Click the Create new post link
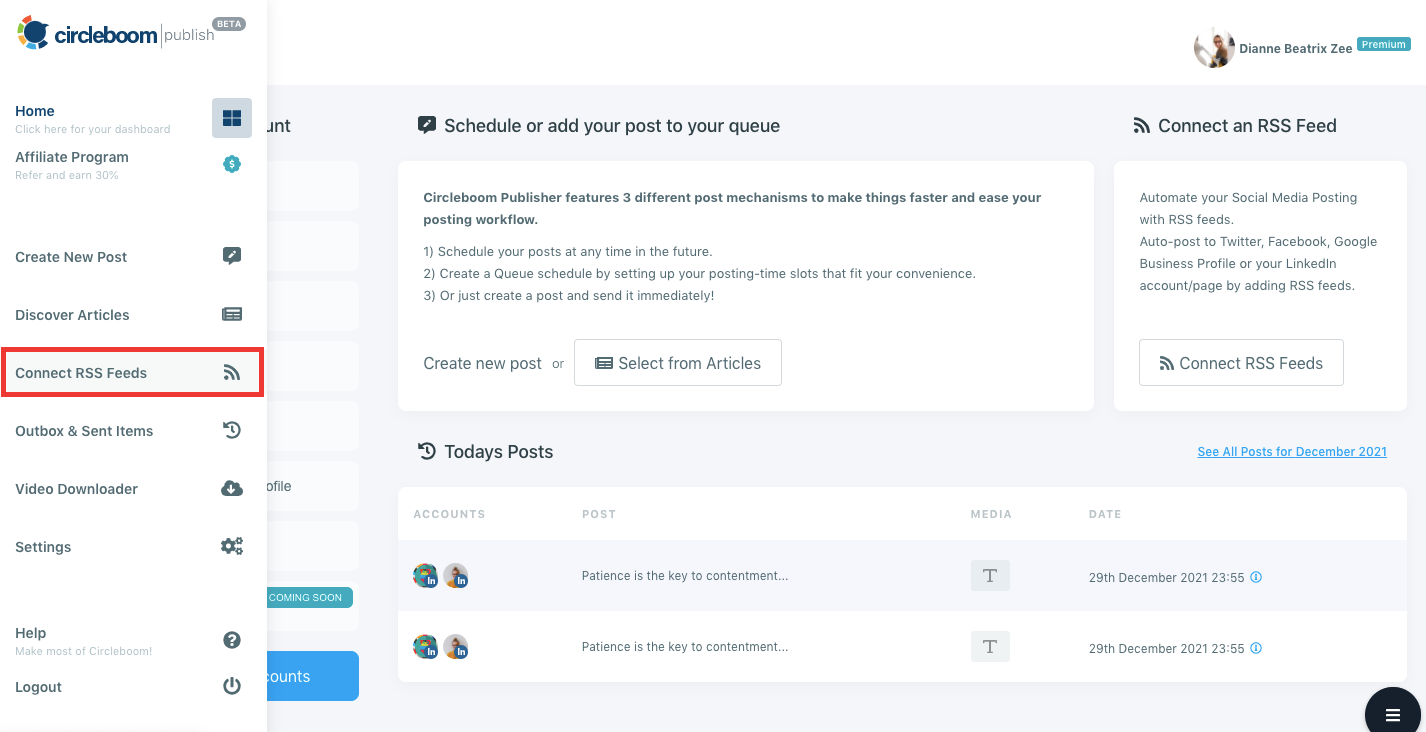The image size is (1426, 732). [x=482, y=363]
